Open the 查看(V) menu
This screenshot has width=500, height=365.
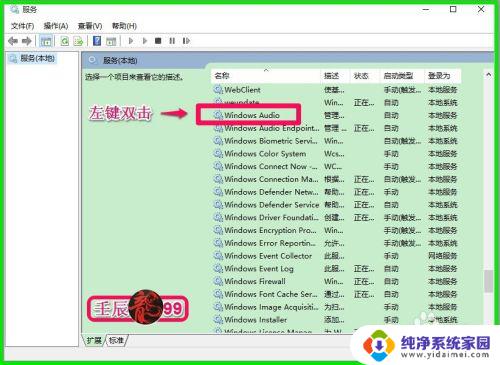pyautogui.click(x=90, y=26)
